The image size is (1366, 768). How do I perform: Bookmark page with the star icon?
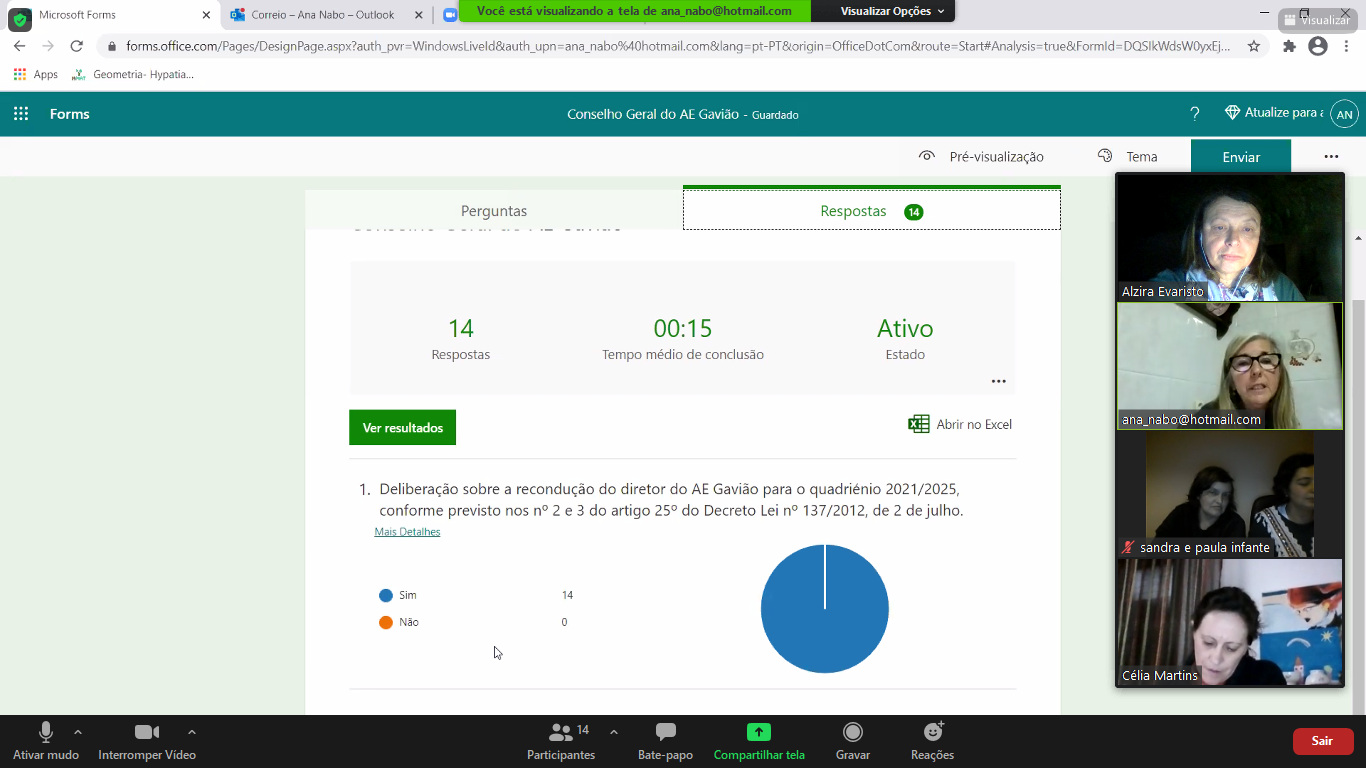(1253, 46)
